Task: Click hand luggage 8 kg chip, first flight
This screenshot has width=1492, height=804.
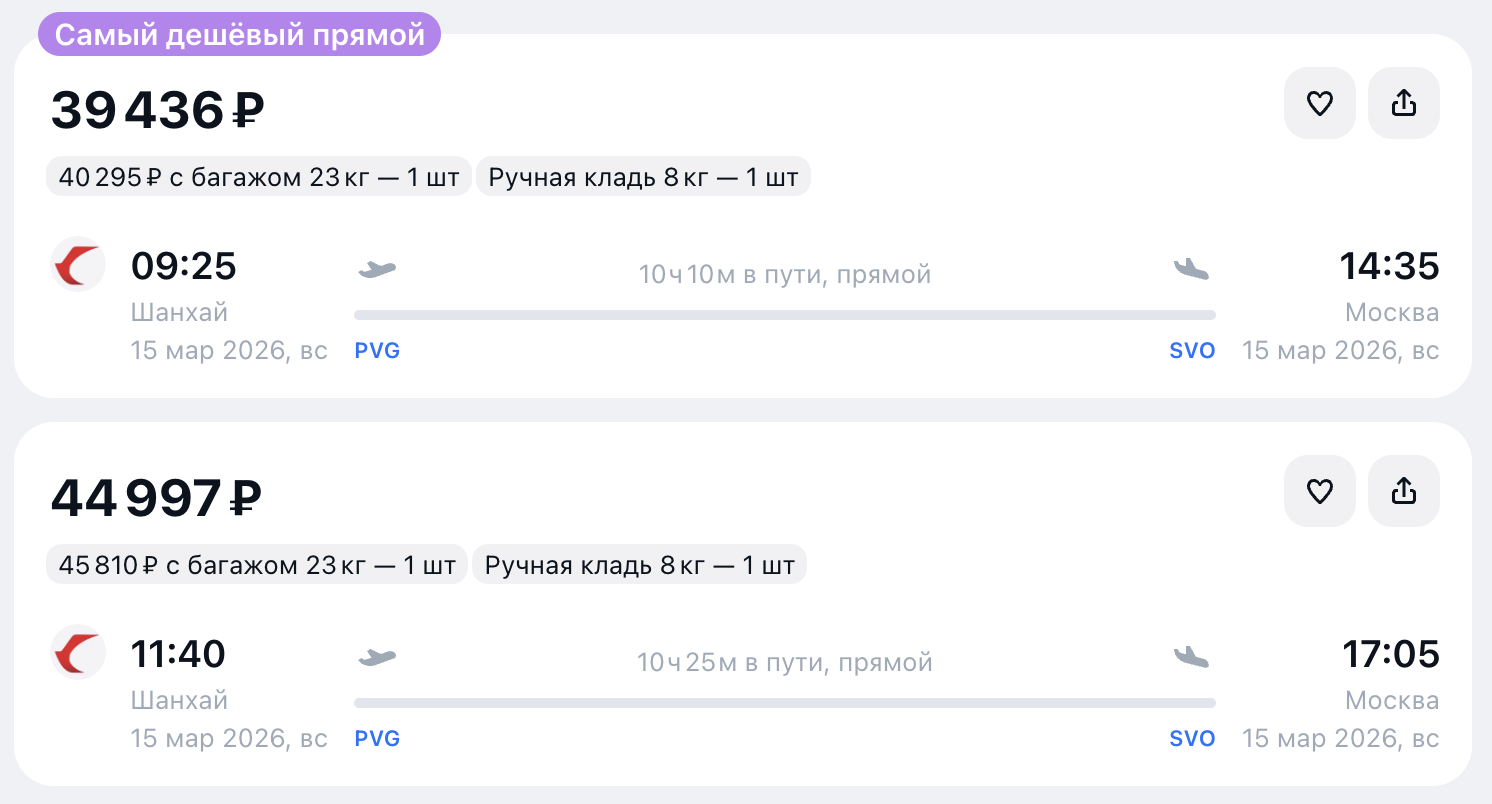Action: [643, 178]
